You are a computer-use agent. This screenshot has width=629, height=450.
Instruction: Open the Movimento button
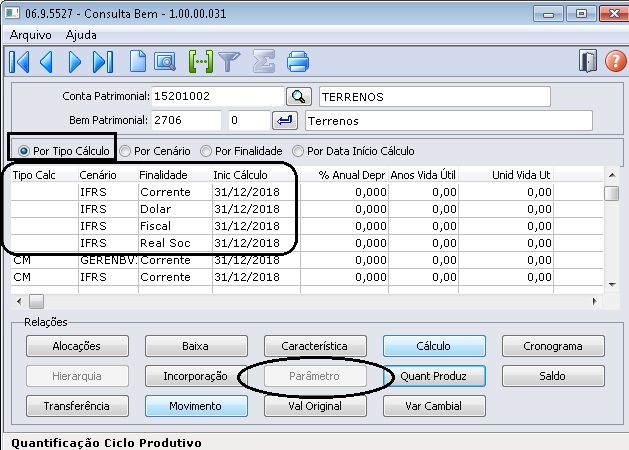point(196,406)
